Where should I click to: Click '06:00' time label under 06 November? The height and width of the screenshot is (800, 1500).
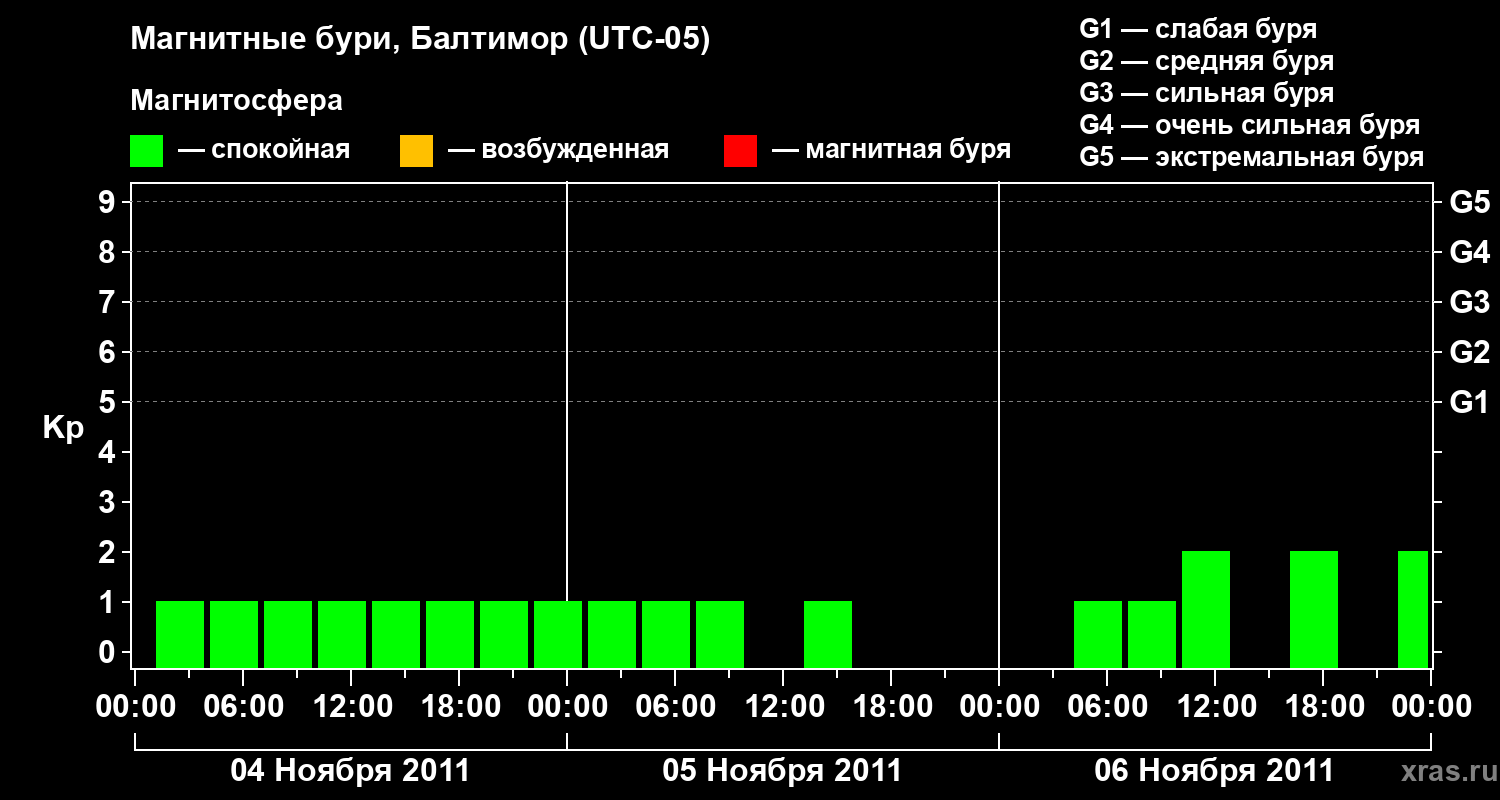[1107, 706]
